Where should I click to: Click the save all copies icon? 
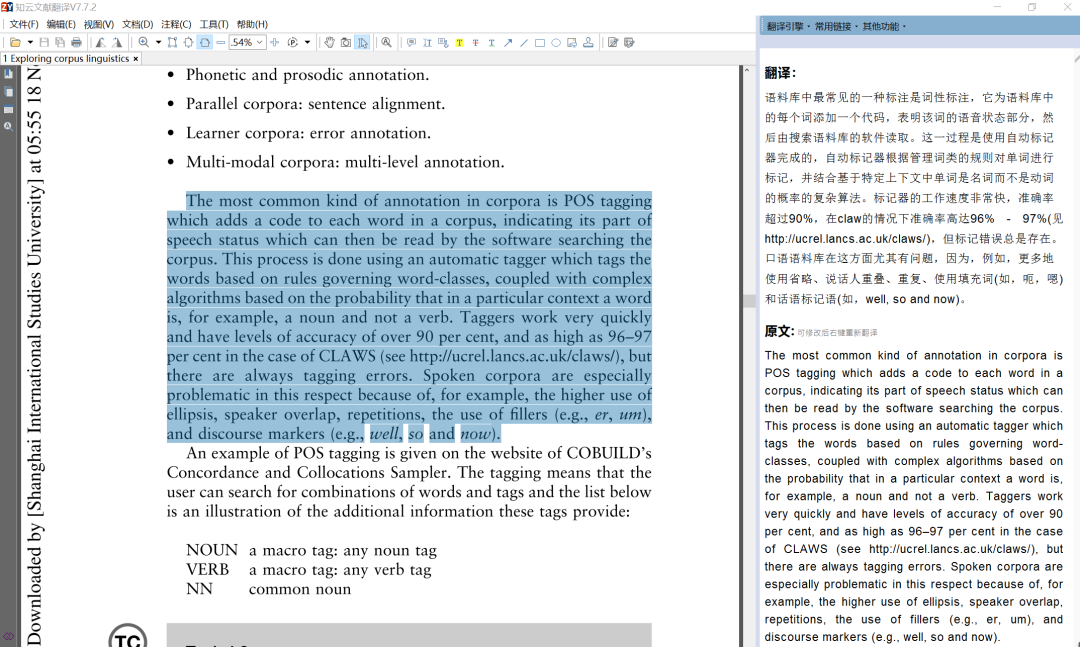tap(60, 43)
